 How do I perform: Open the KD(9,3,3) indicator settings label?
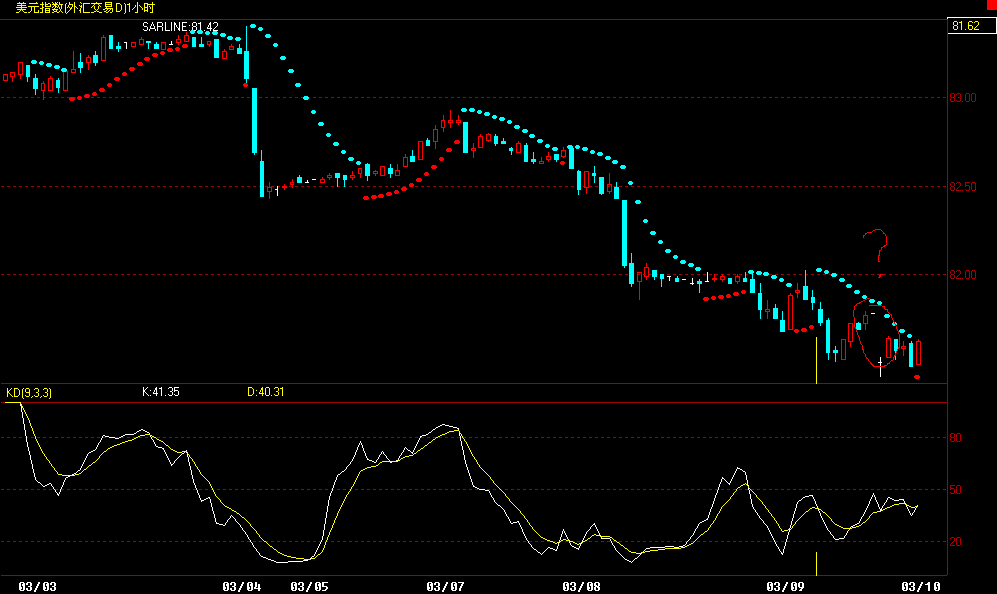(x=28, y=393)
